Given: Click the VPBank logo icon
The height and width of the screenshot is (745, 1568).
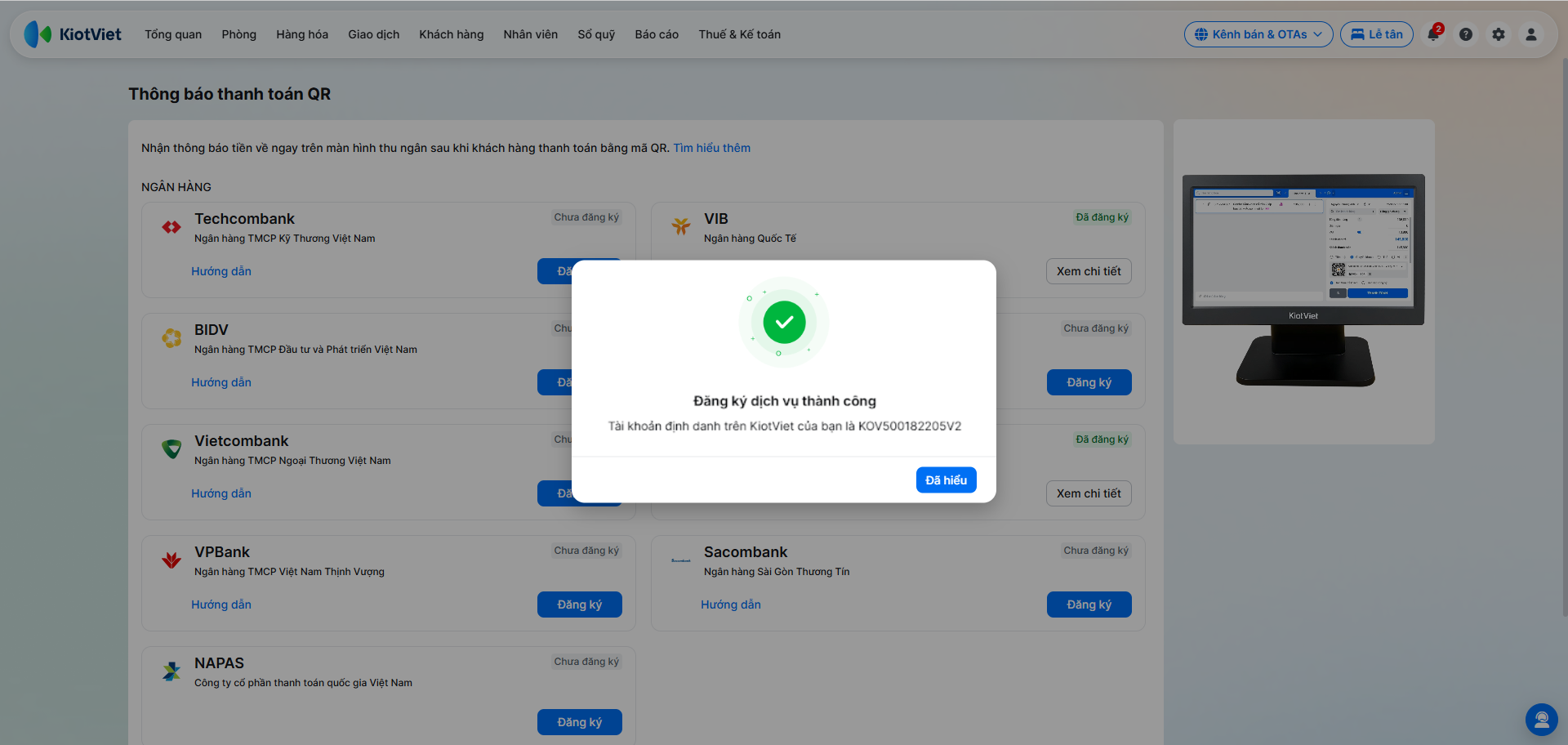Looking at the screenshot, I should pyautogui.click(x=171, y=560).
